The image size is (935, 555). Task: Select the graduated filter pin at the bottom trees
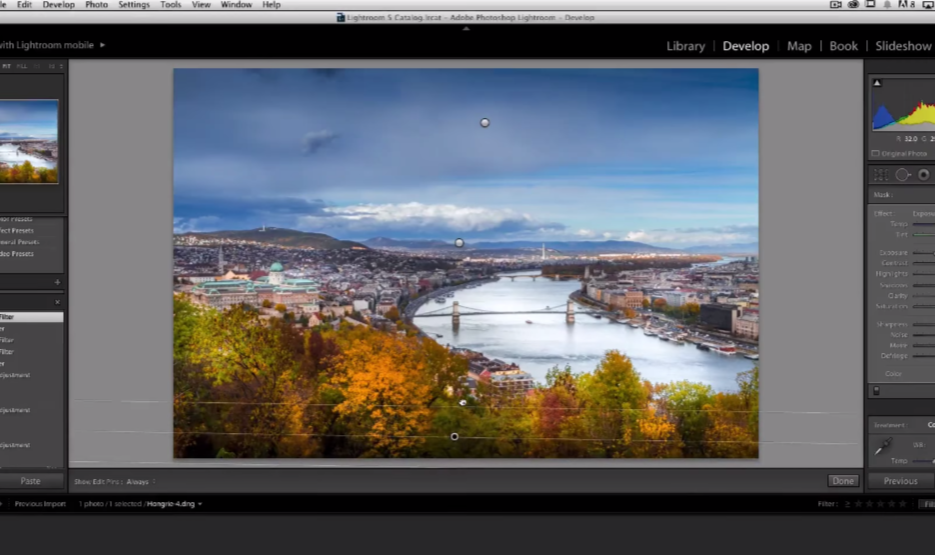pos(454,437)
